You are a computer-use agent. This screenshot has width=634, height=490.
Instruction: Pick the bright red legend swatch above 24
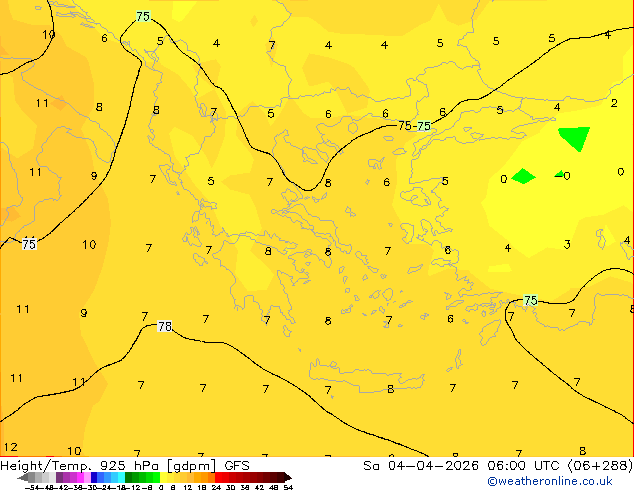point(218,478)
